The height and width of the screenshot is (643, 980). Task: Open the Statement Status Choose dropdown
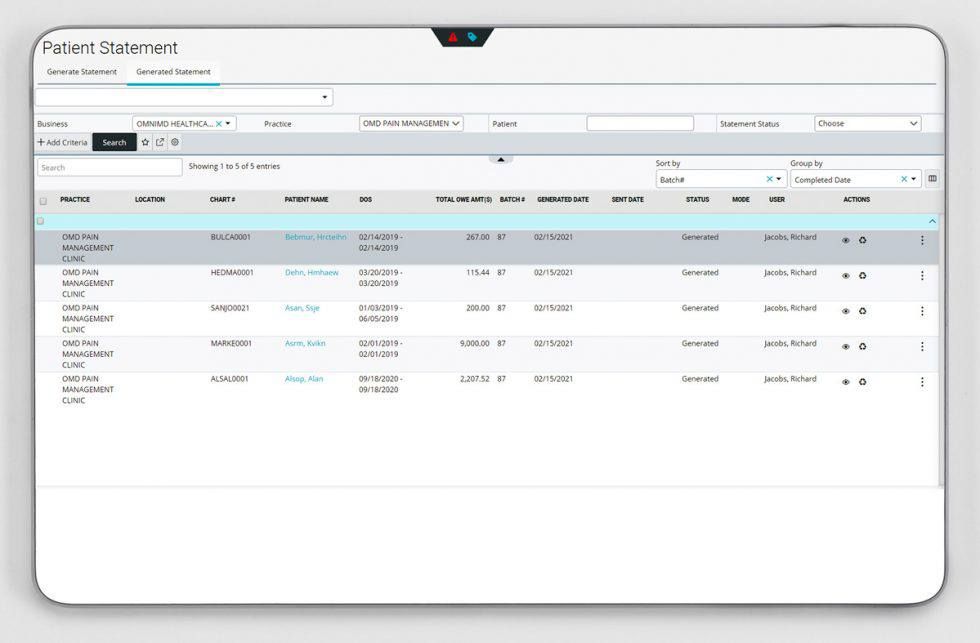(x=868, y=122)
